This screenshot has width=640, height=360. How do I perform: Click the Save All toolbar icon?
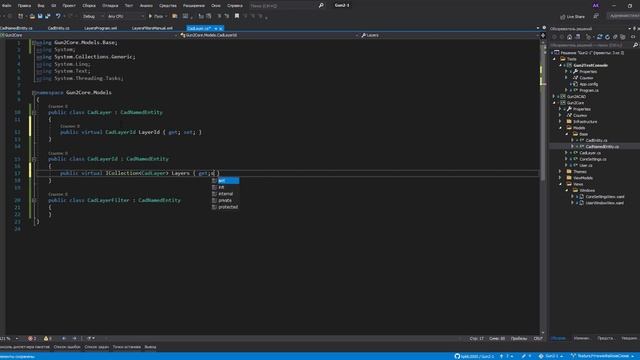point(47,16)
